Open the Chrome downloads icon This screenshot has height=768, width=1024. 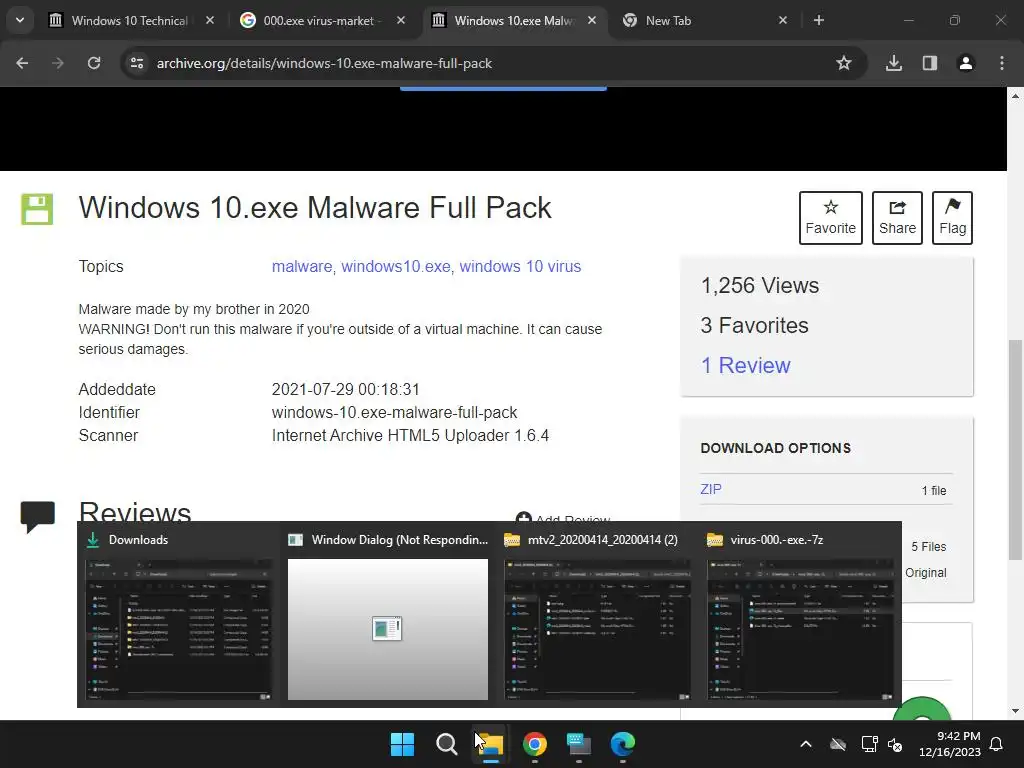(x=894, y=63)
